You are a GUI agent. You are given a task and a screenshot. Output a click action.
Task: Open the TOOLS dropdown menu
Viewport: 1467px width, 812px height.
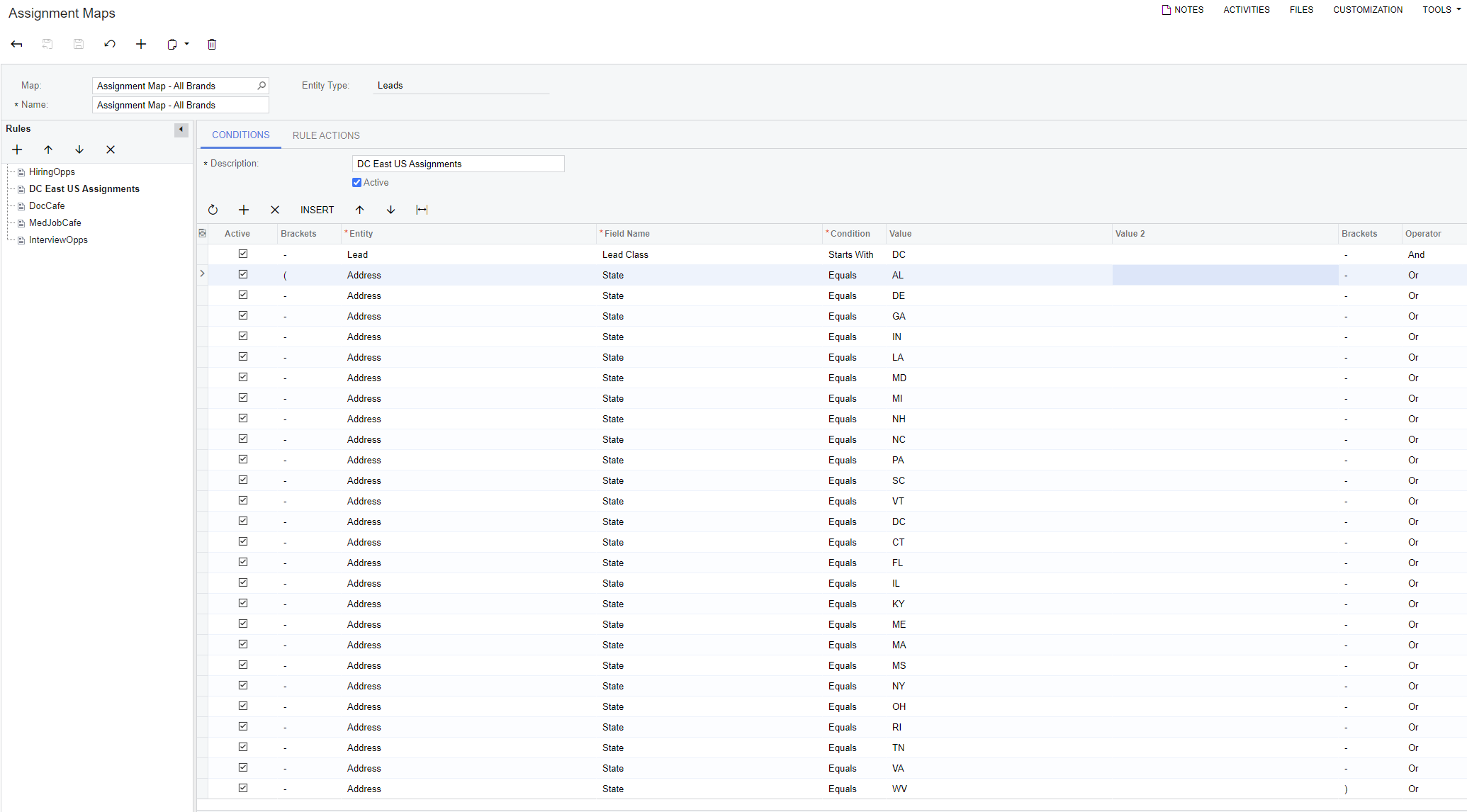tap(1441, 10)
